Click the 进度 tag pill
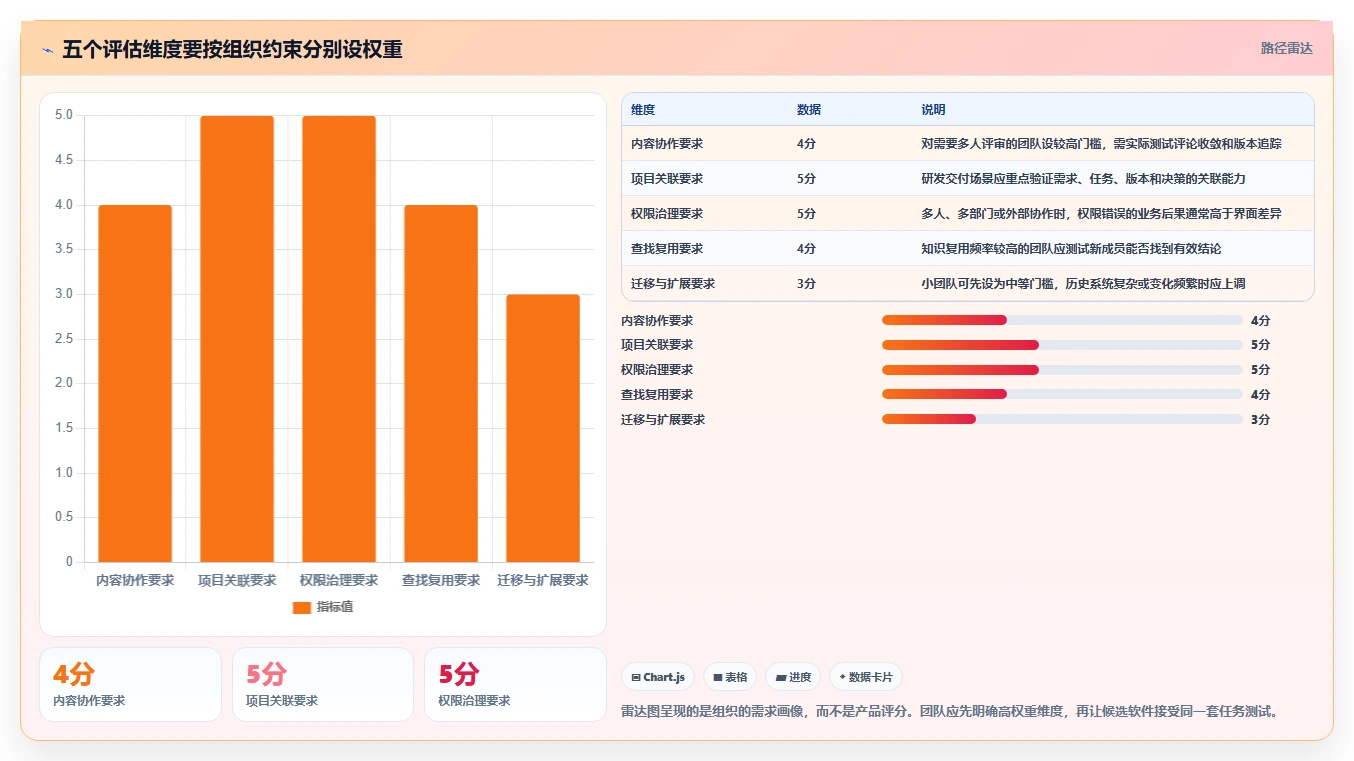1354x761 pixels. click(793, 677)
